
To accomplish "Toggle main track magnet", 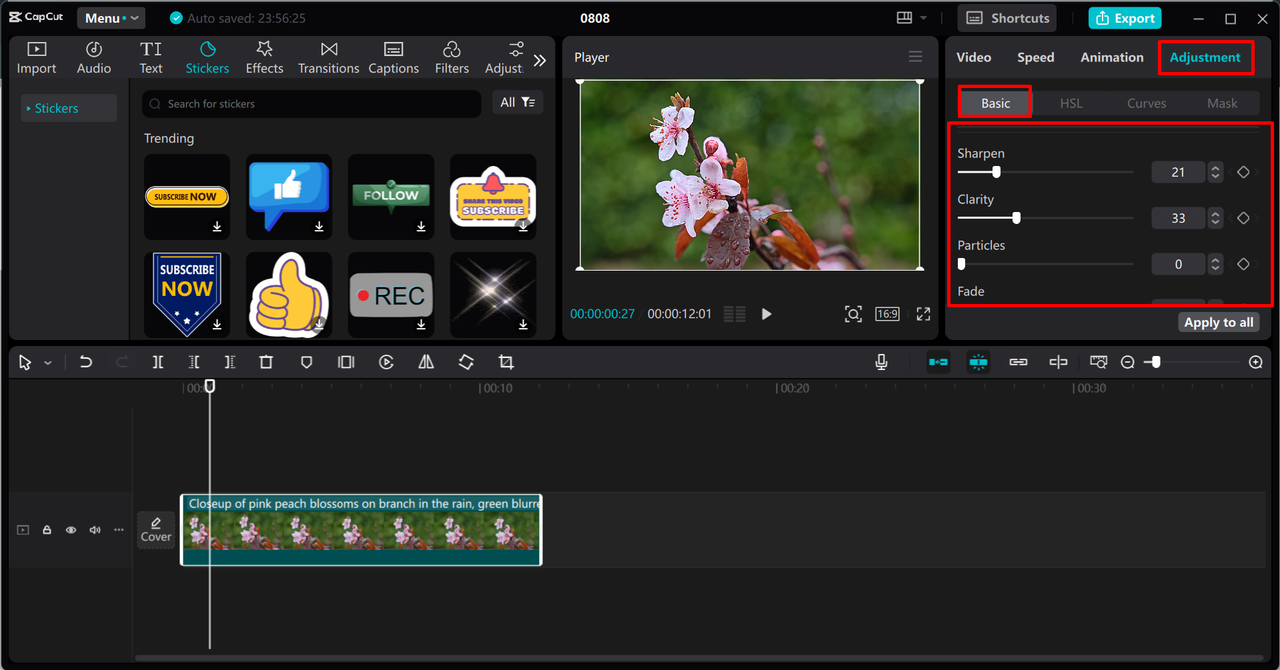I will pyautogui.click(x=938, y=362).
